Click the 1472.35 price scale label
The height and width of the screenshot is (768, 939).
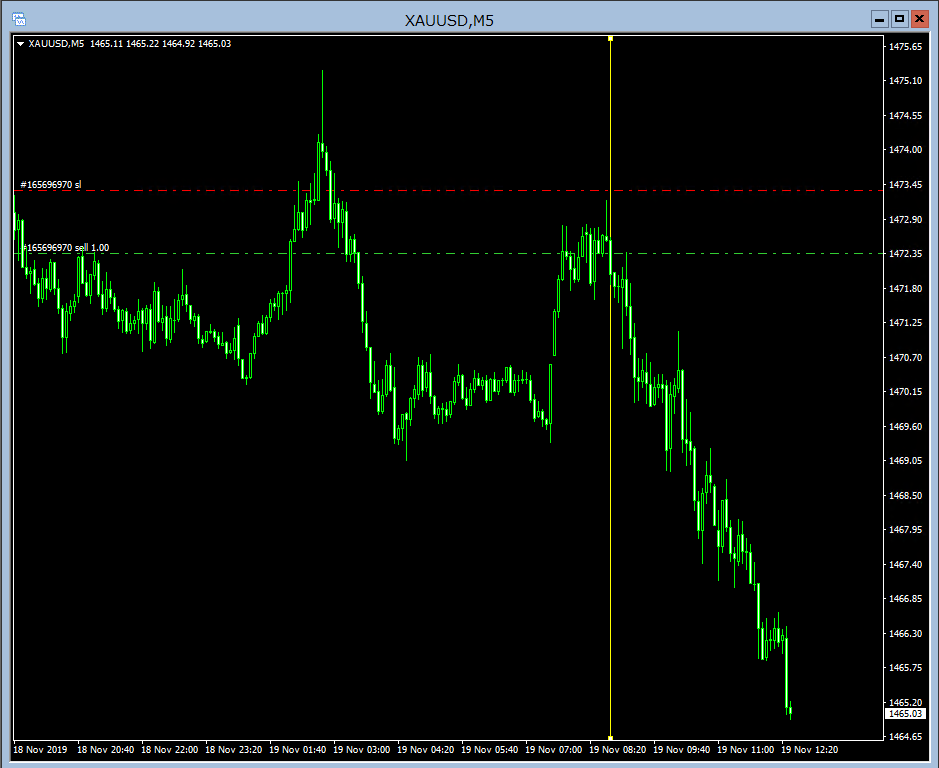click(905, 253)
